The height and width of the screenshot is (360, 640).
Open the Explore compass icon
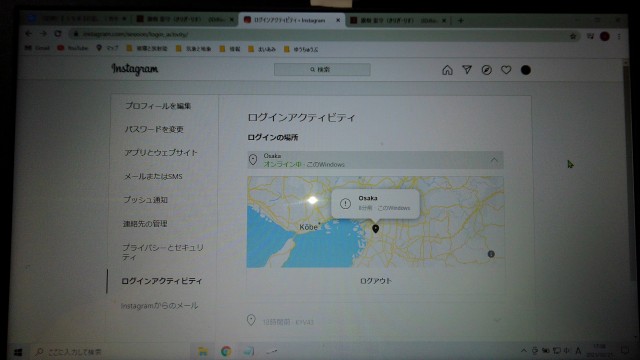coord(486,70)
